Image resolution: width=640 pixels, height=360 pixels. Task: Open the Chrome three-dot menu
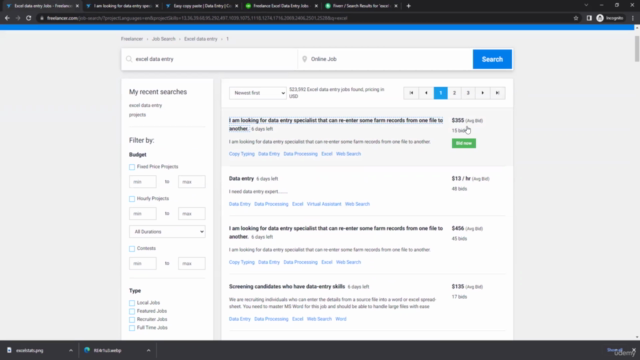point(633,18)
